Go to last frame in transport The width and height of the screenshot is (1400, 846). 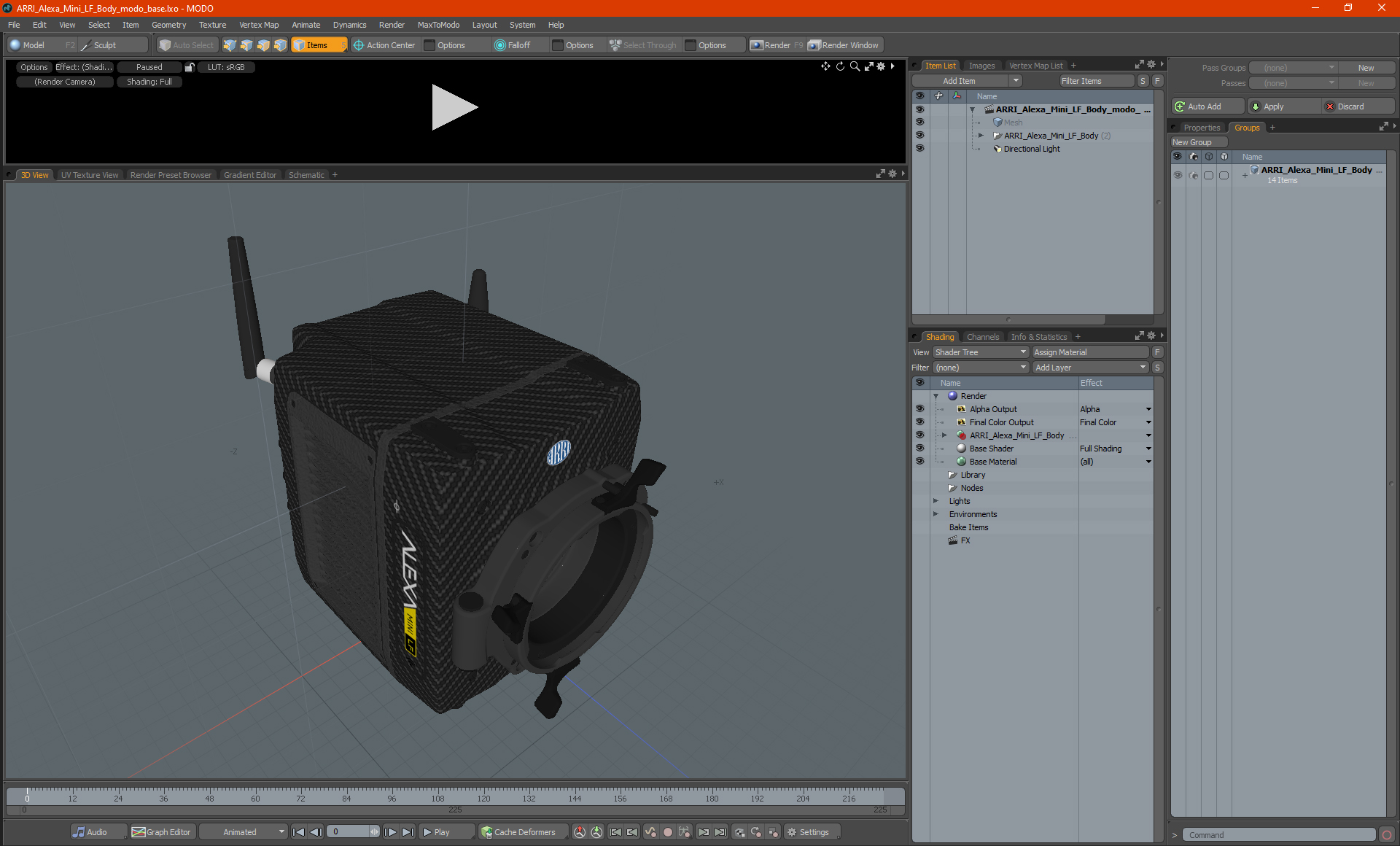(408, 832)
